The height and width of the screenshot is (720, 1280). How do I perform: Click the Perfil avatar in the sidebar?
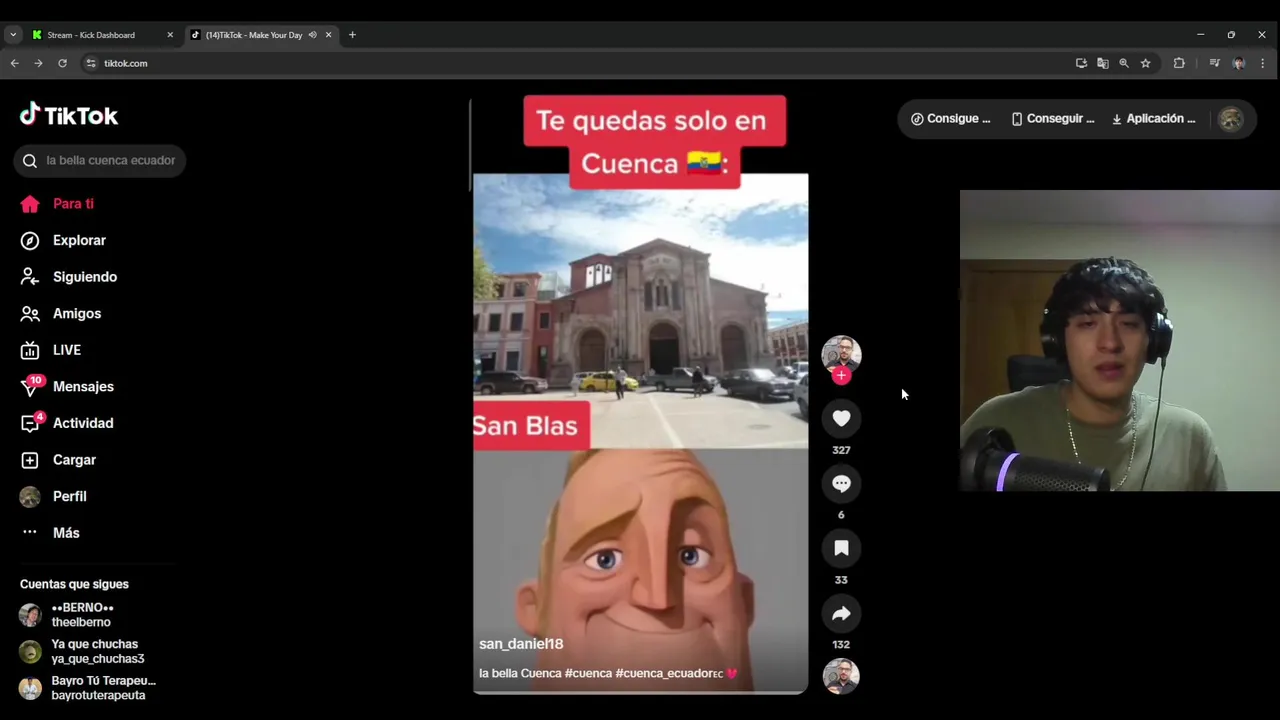coord(30,497)
